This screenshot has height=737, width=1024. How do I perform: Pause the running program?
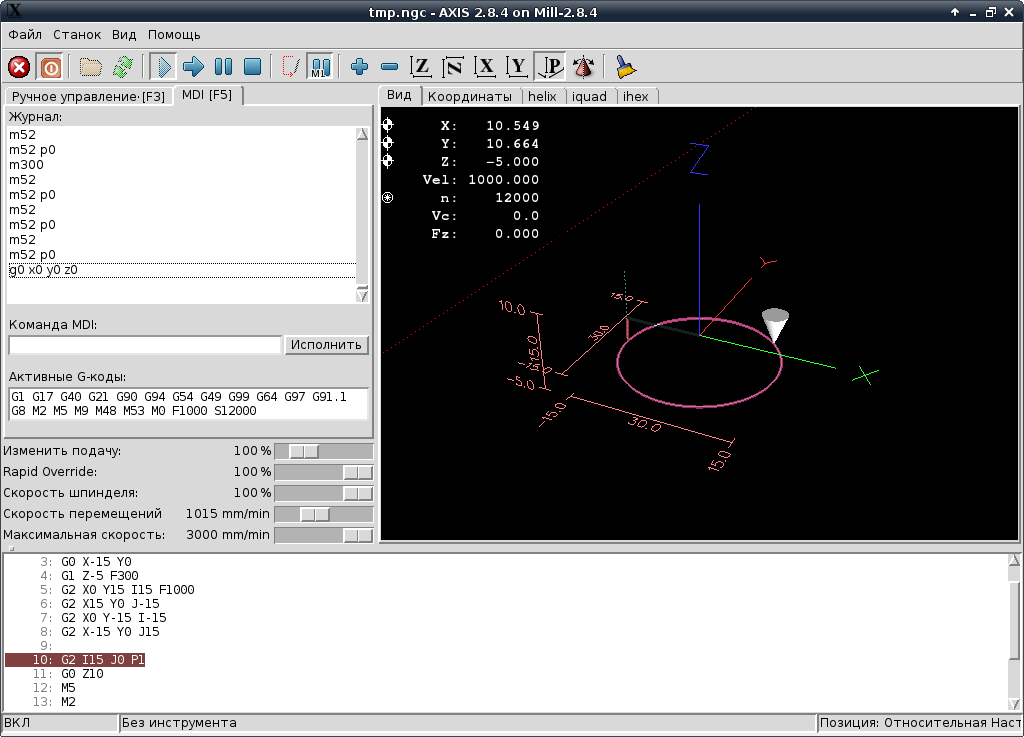coord(223,67)
